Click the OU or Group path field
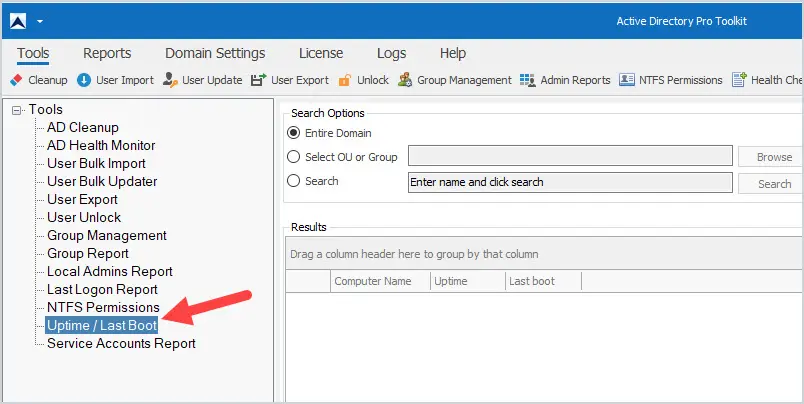 tap(570, 156)
